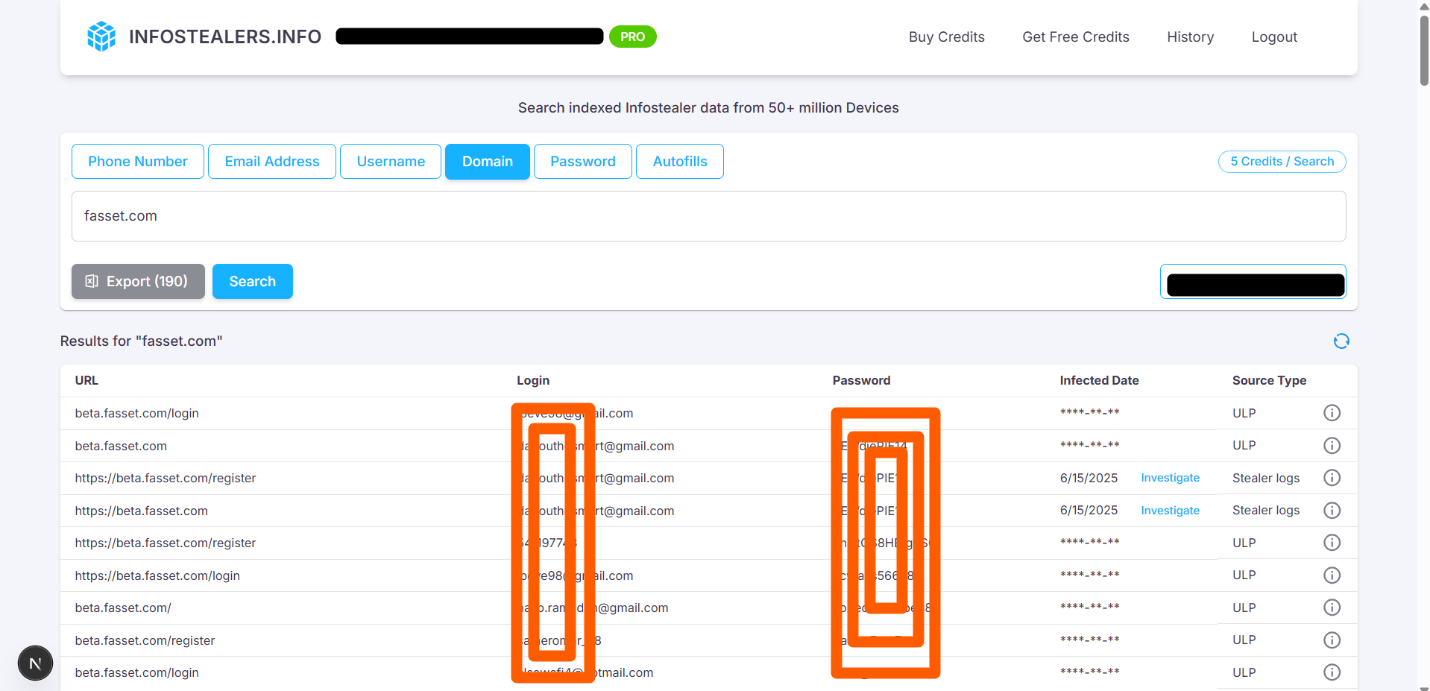Switch to the Phone Number search tab

[138, 161]
